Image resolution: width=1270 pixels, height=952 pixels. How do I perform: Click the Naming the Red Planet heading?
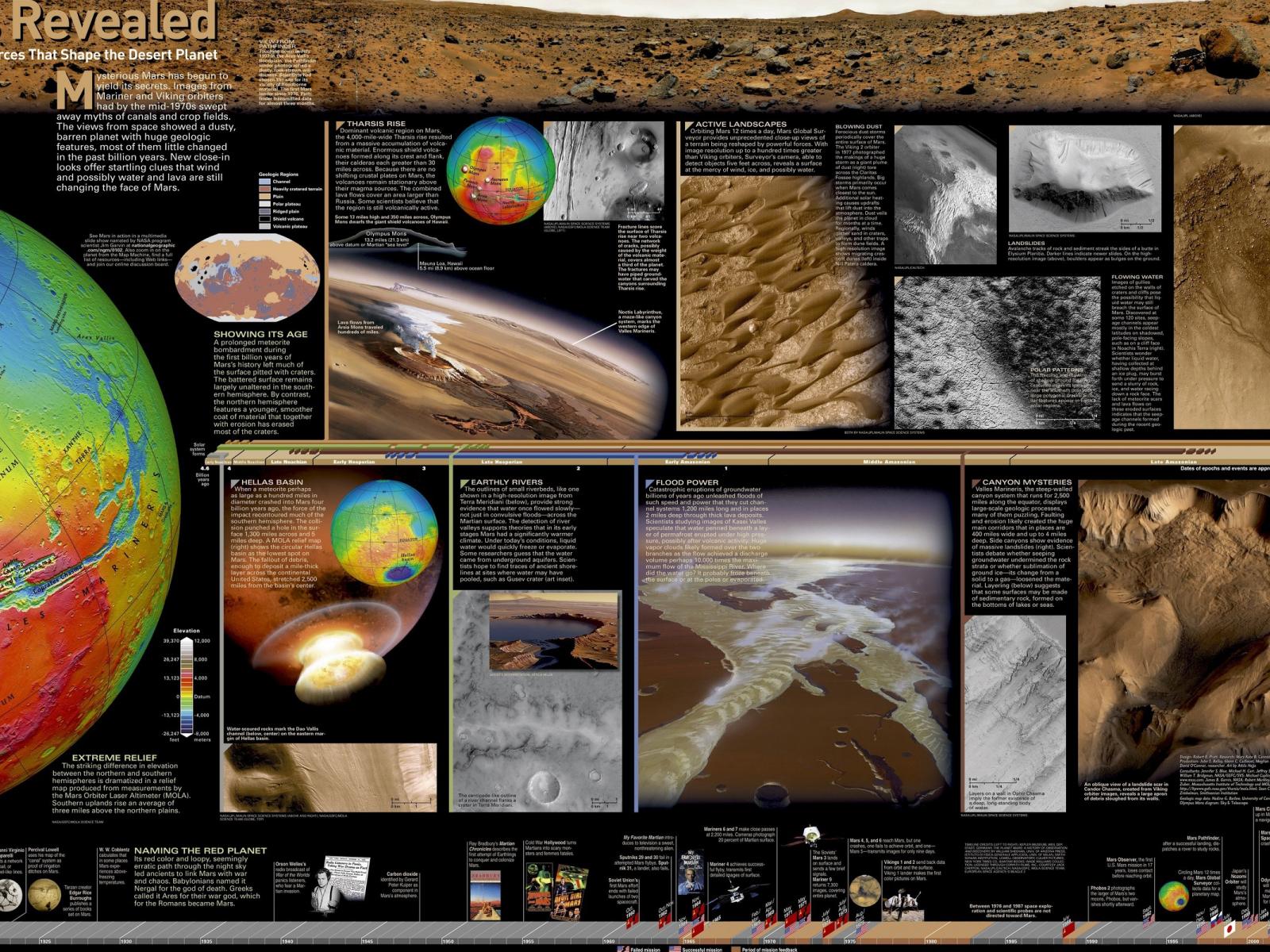coord(200,850)
